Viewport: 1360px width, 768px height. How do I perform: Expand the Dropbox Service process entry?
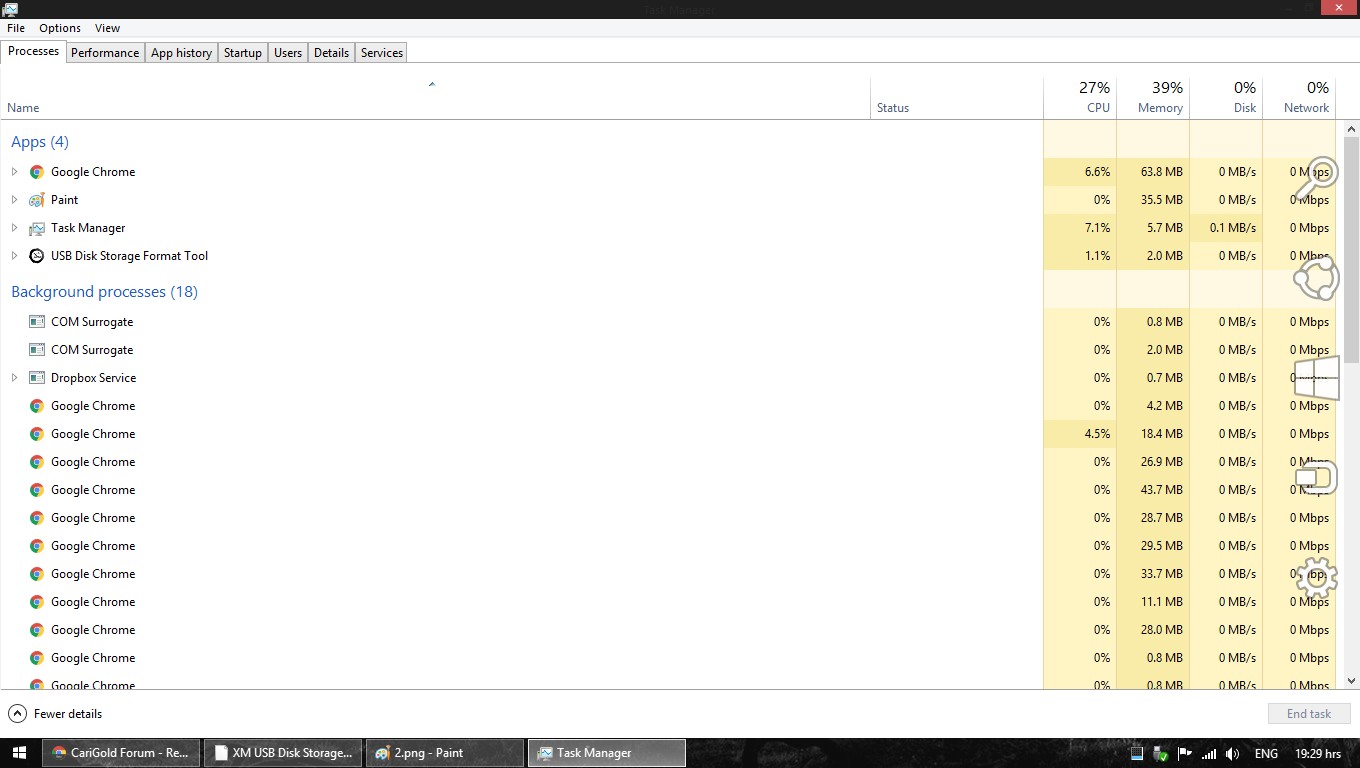tap(14, 378)
